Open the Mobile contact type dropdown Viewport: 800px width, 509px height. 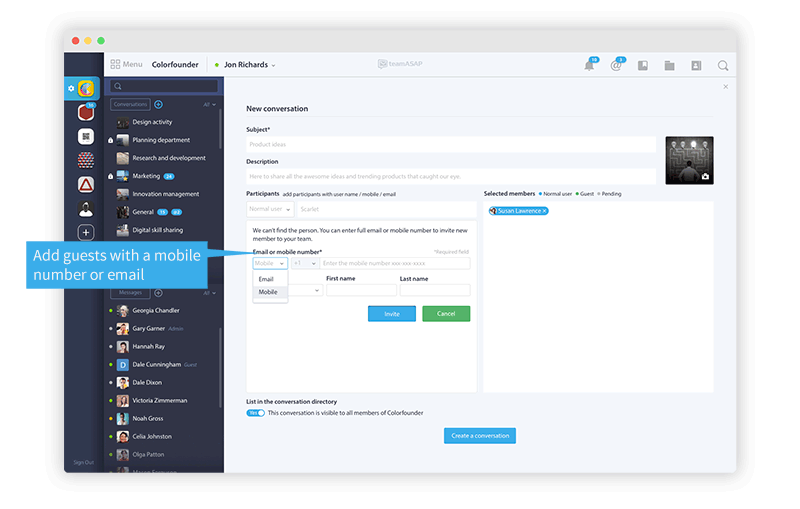270,263
